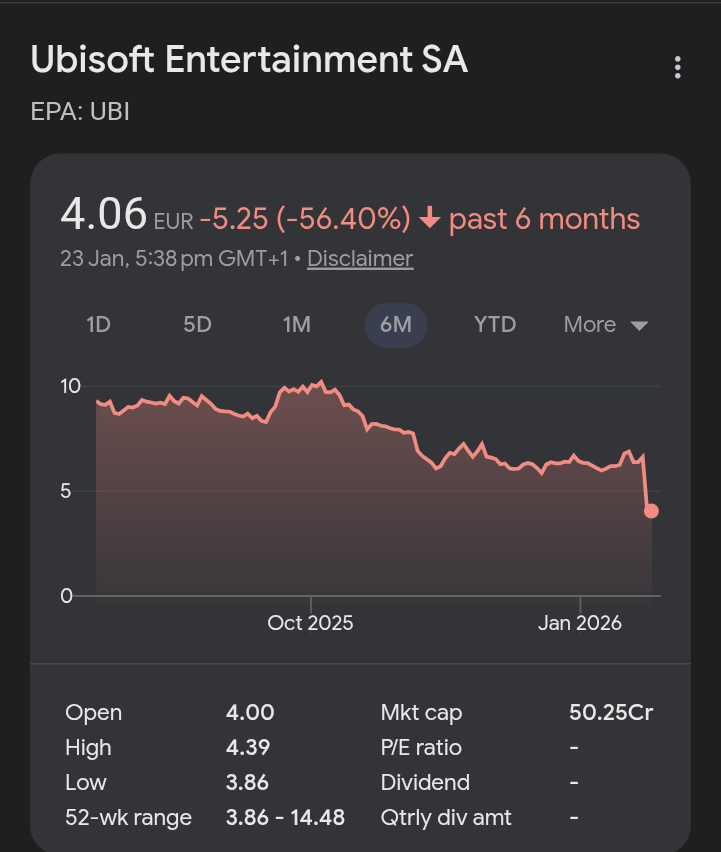This screenshot has width=721, height=852.
Task: Click the 4.06 EUR price value
Action: (x=104, y=215)
